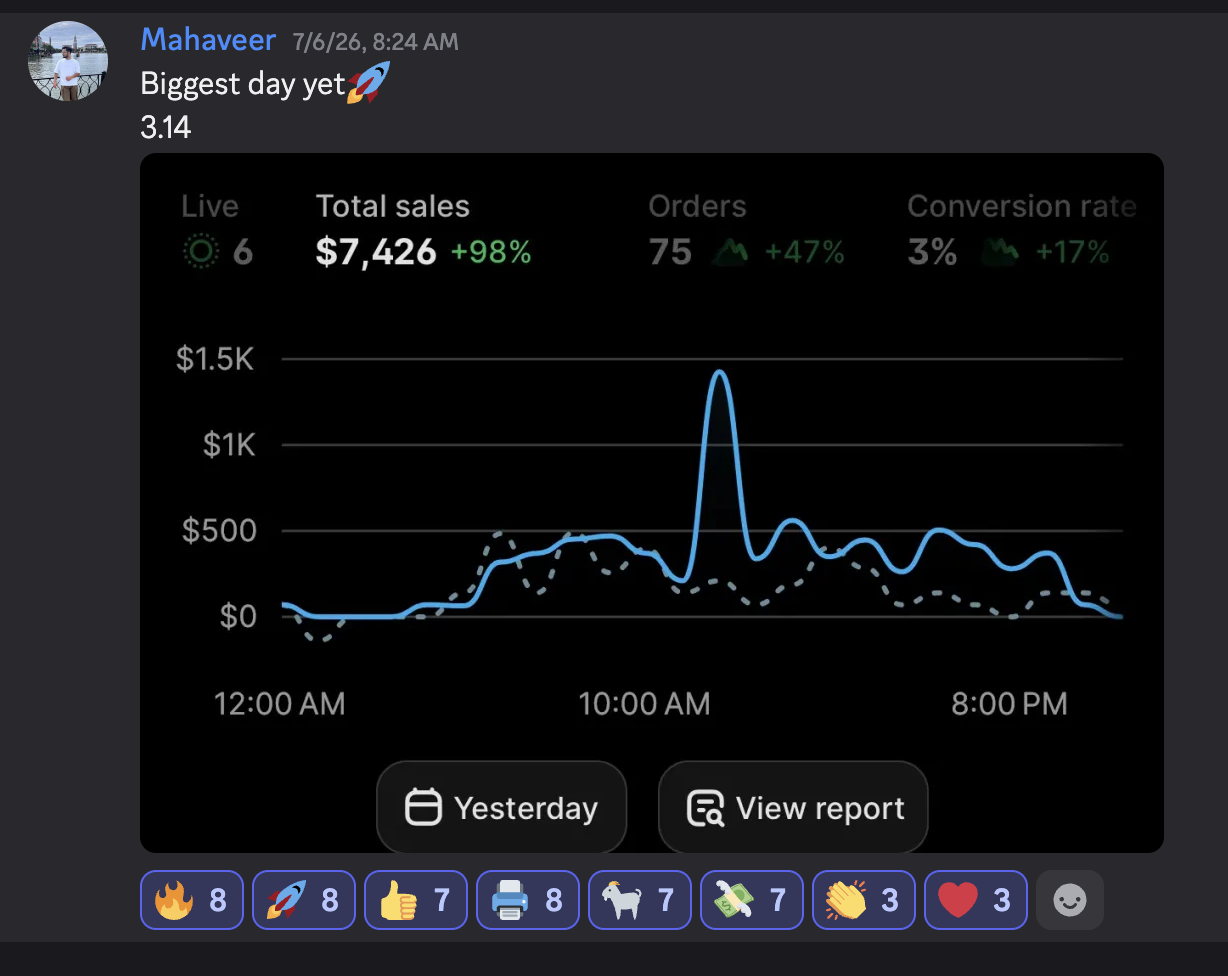The image size is (1228, 976).
Task: Click the rocket emoji in the message
Action: (x=368, y=83)
